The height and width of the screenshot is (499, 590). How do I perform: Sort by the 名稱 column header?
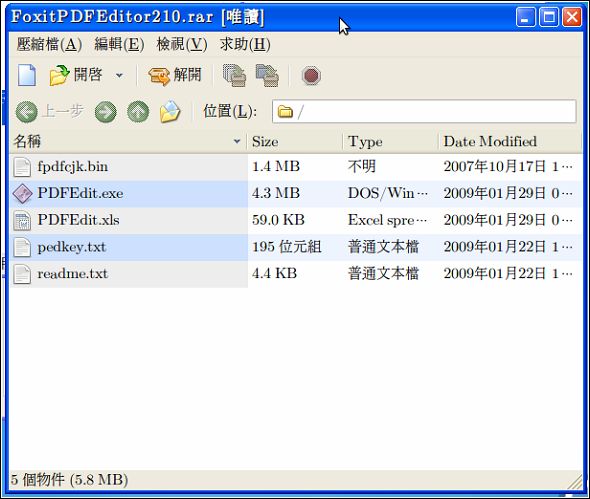[x=128, y=141]
